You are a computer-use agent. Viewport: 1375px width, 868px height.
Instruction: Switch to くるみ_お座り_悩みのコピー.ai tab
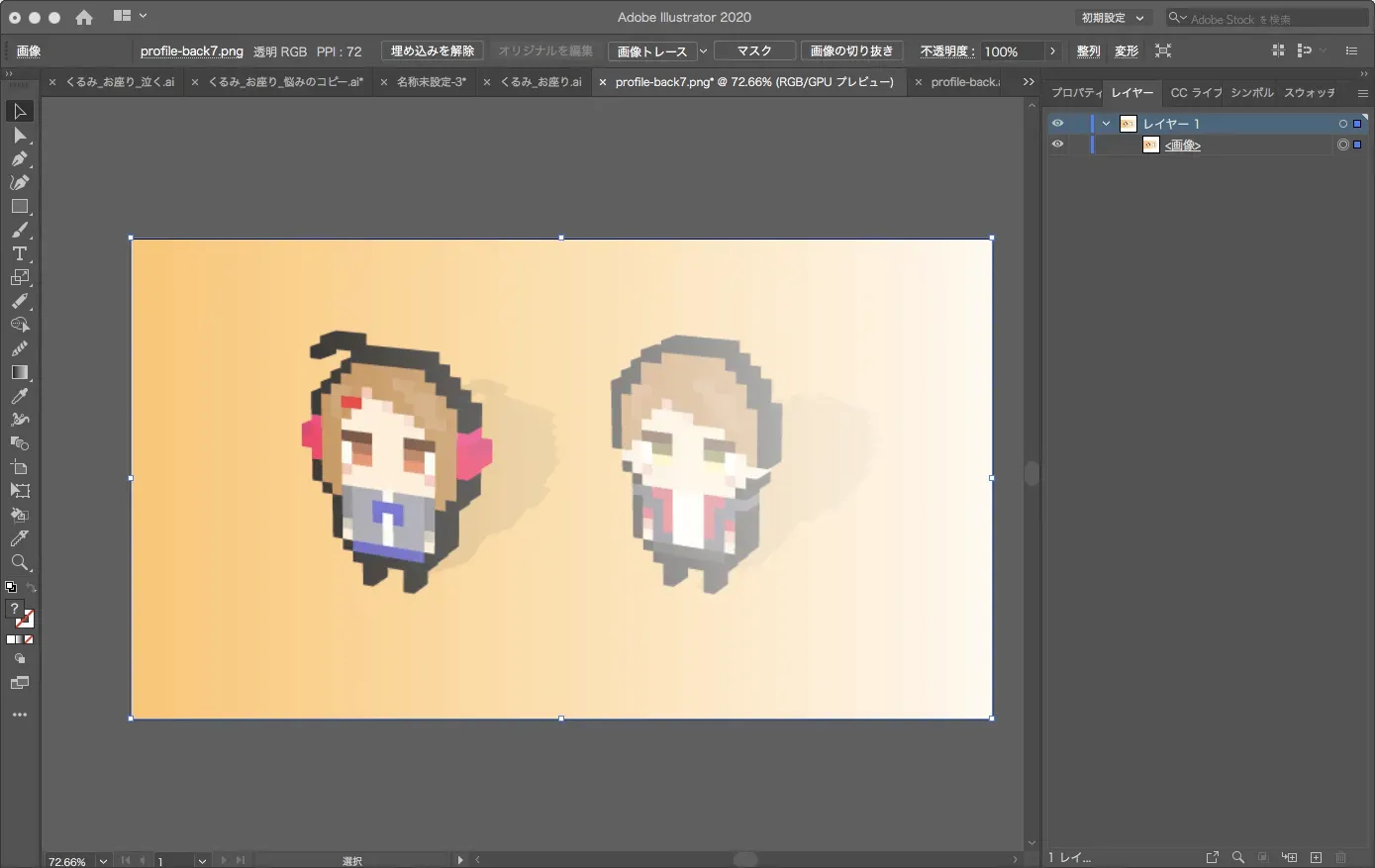coord(286,82)
